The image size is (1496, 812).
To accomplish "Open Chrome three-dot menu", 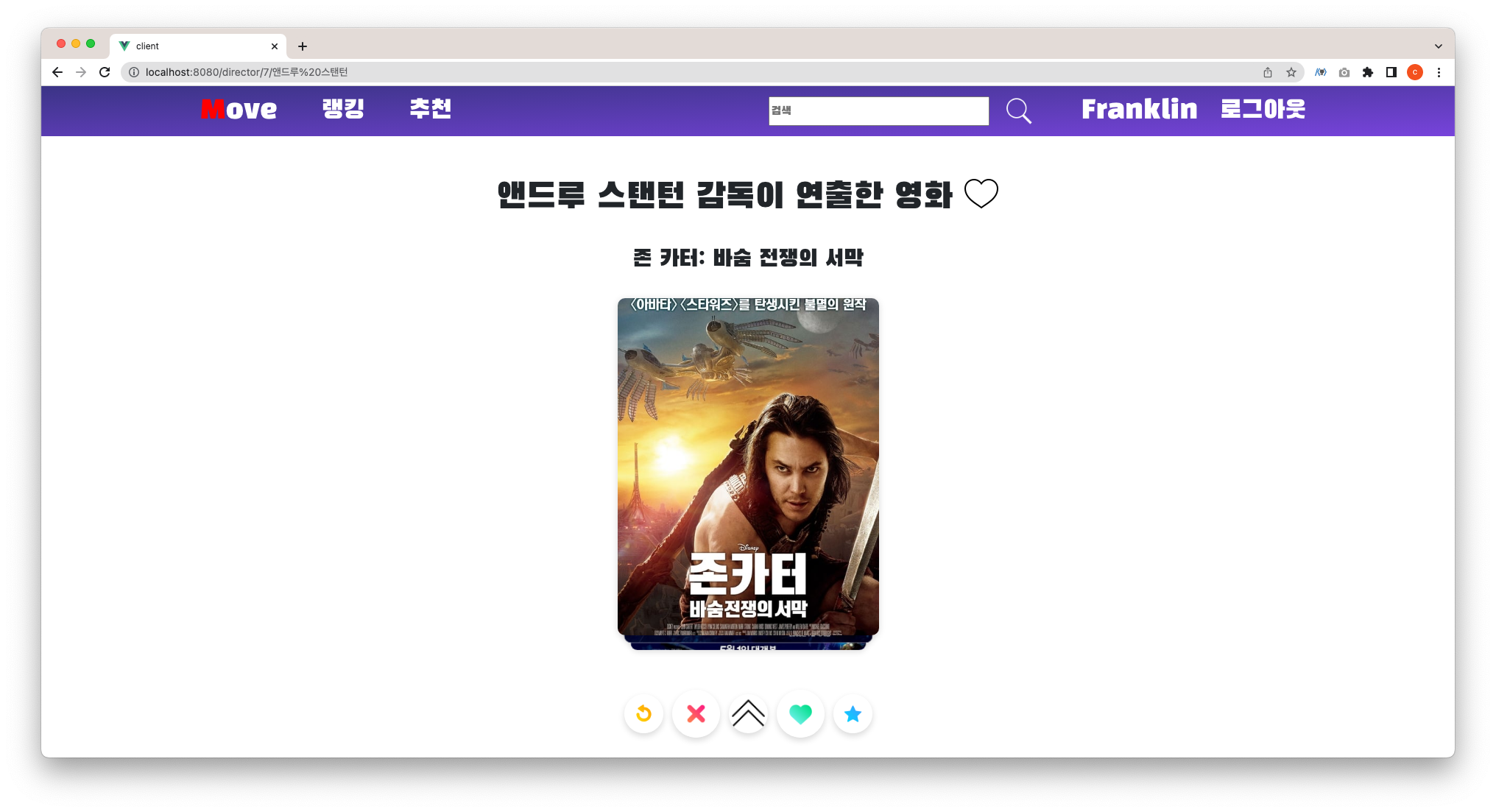I will coord(1439,72).
